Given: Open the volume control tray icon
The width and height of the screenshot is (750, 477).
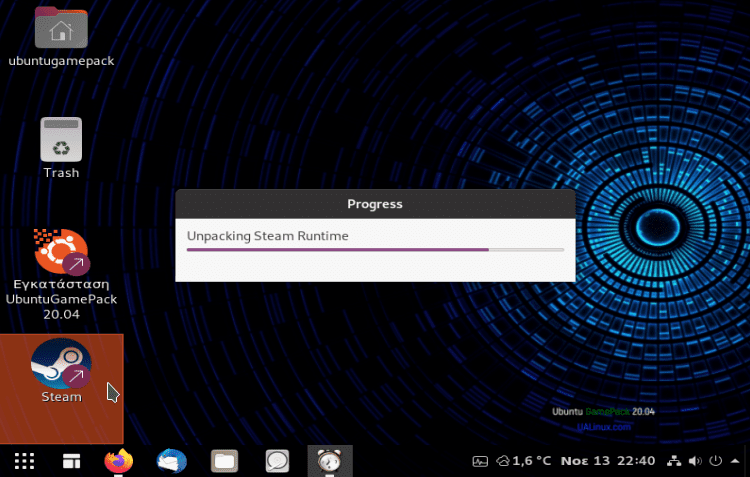Looking at the screenshot, I should click(695, 461).
